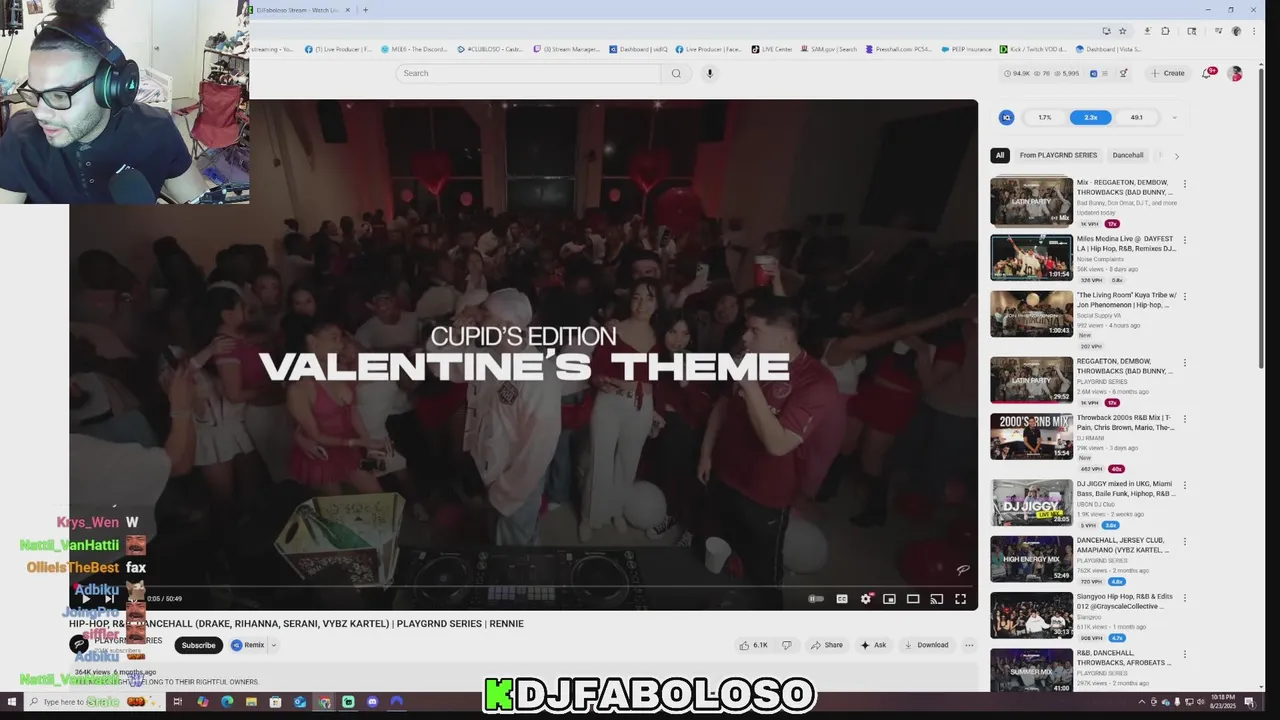
Task: Cast the video using the cast icon
Action: 937,599
